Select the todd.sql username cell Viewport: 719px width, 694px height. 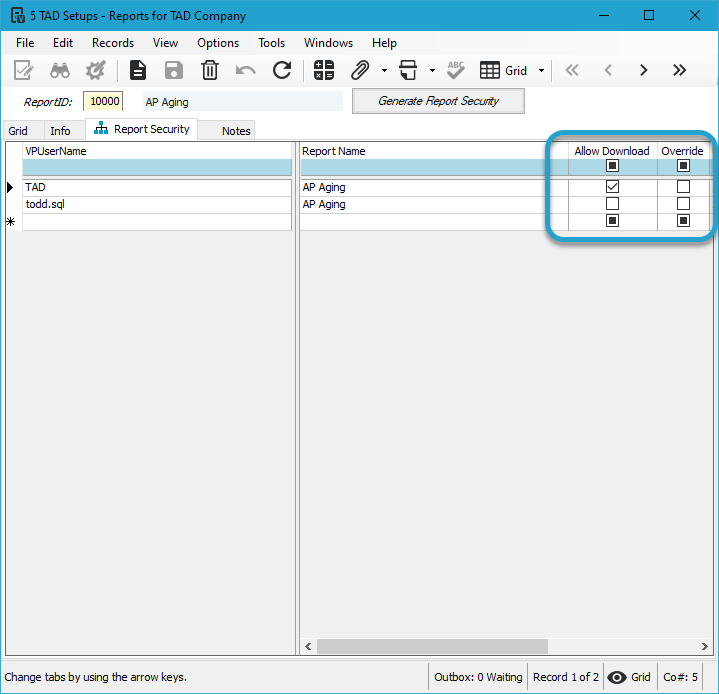pyautogui.click(x=157, y=204)
